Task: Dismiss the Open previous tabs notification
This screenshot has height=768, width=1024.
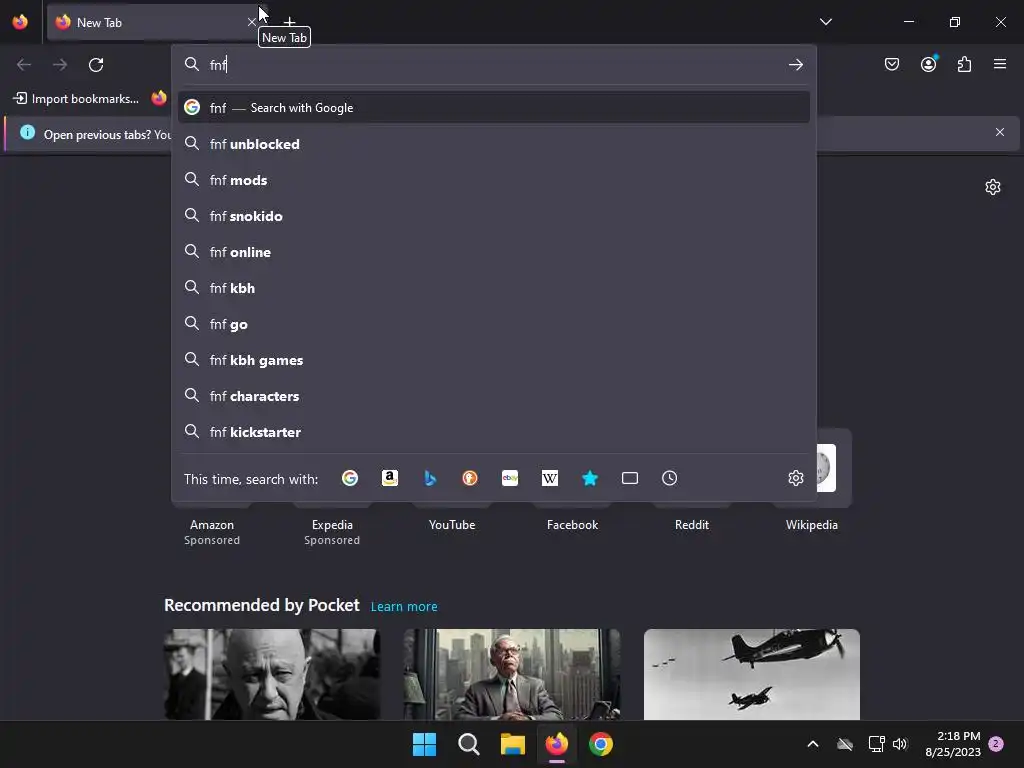Action: point(1000,132)
